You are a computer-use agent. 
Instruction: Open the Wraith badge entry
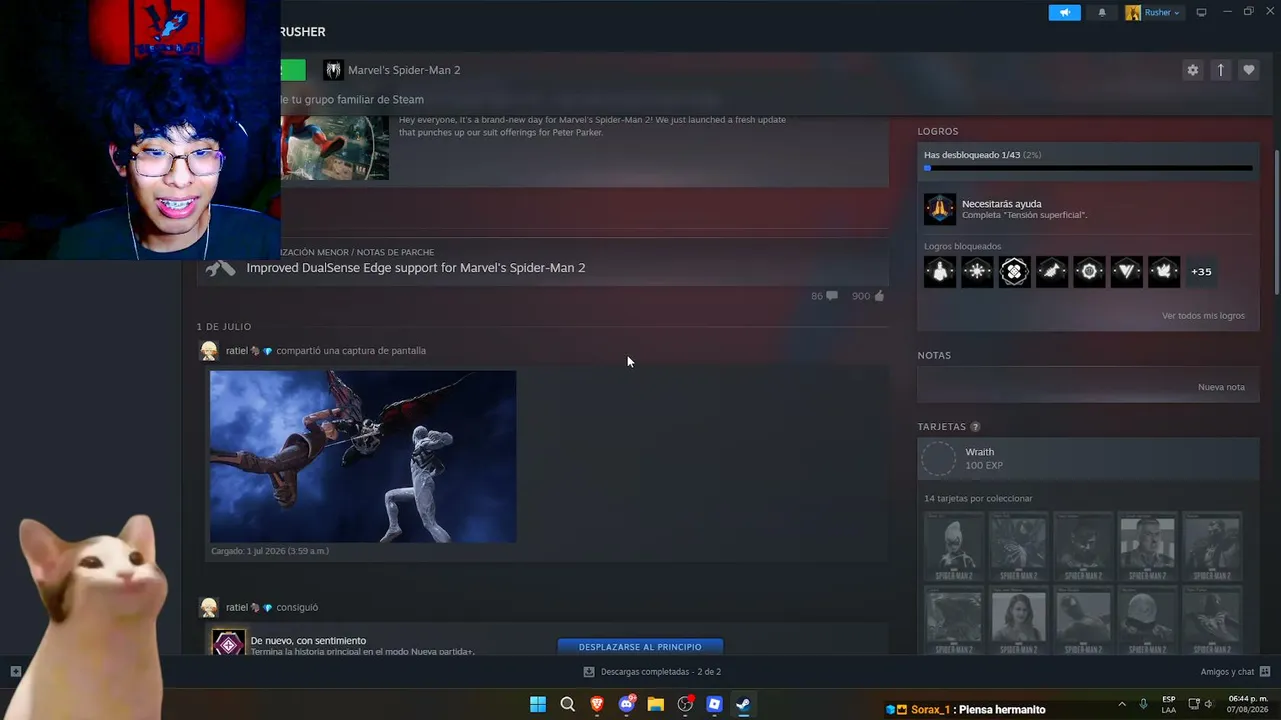(x=1088, y=459)
